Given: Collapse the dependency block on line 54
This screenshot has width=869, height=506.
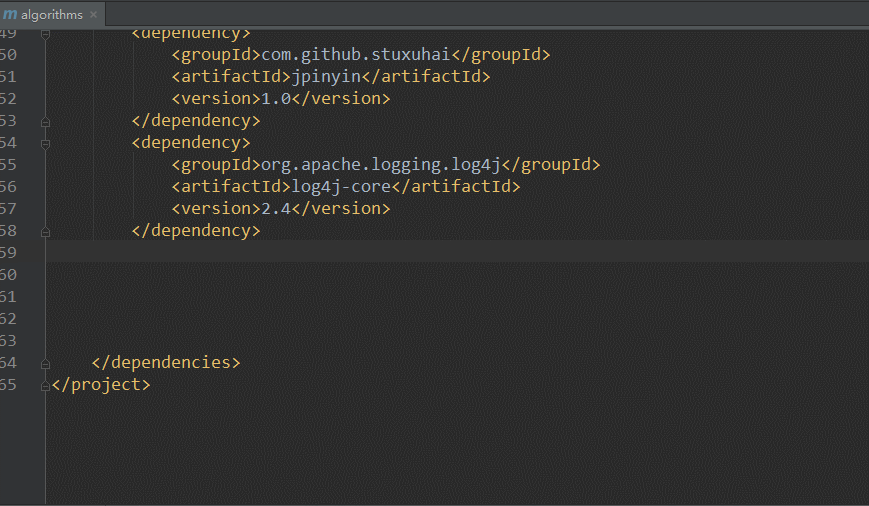Looking at the screenshot, I should tap(45, 144).
